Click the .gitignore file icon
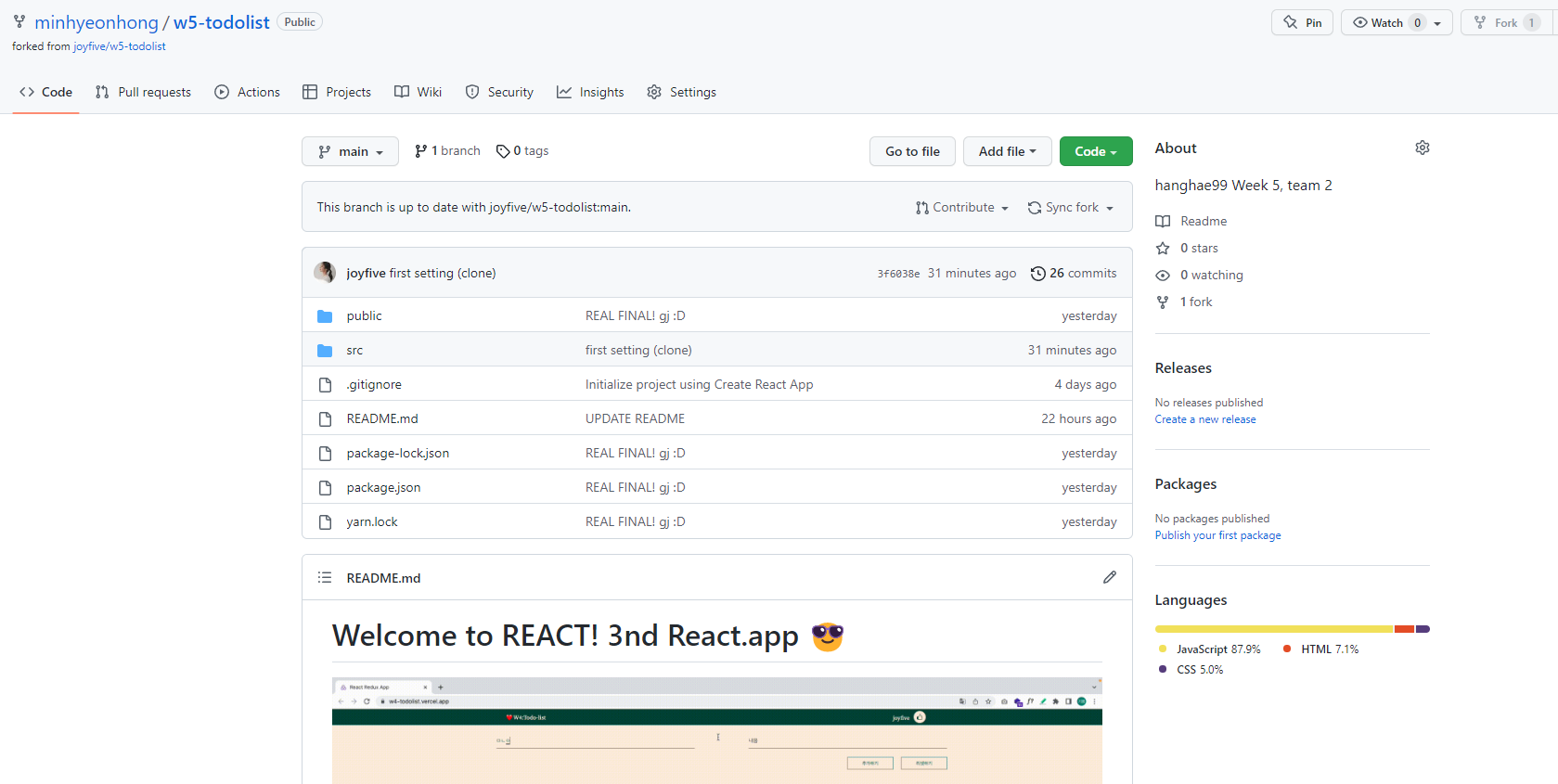This screenshot has height=784, width=1558. [x=325, y=385]
